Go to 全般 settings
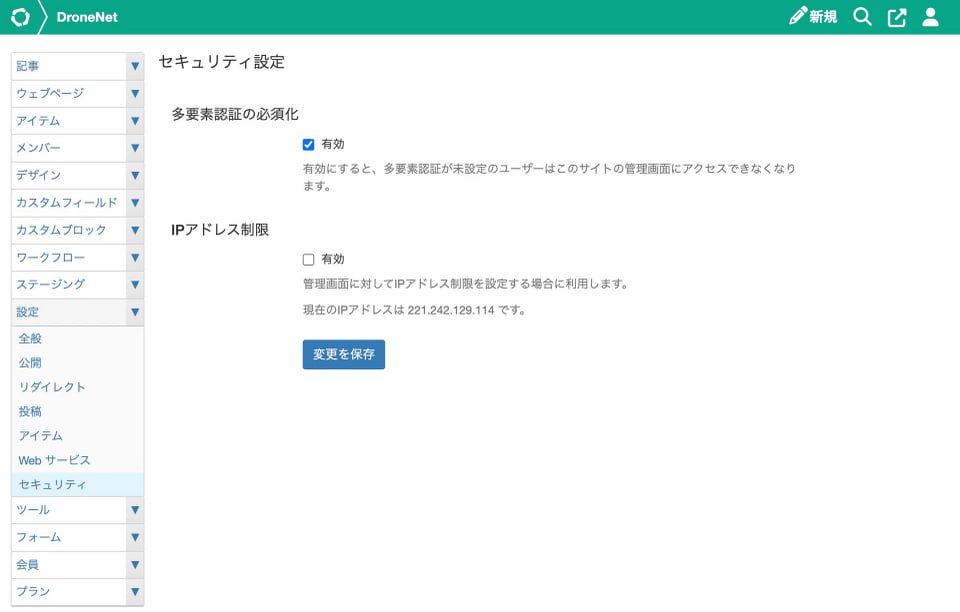 pos(77,338)
